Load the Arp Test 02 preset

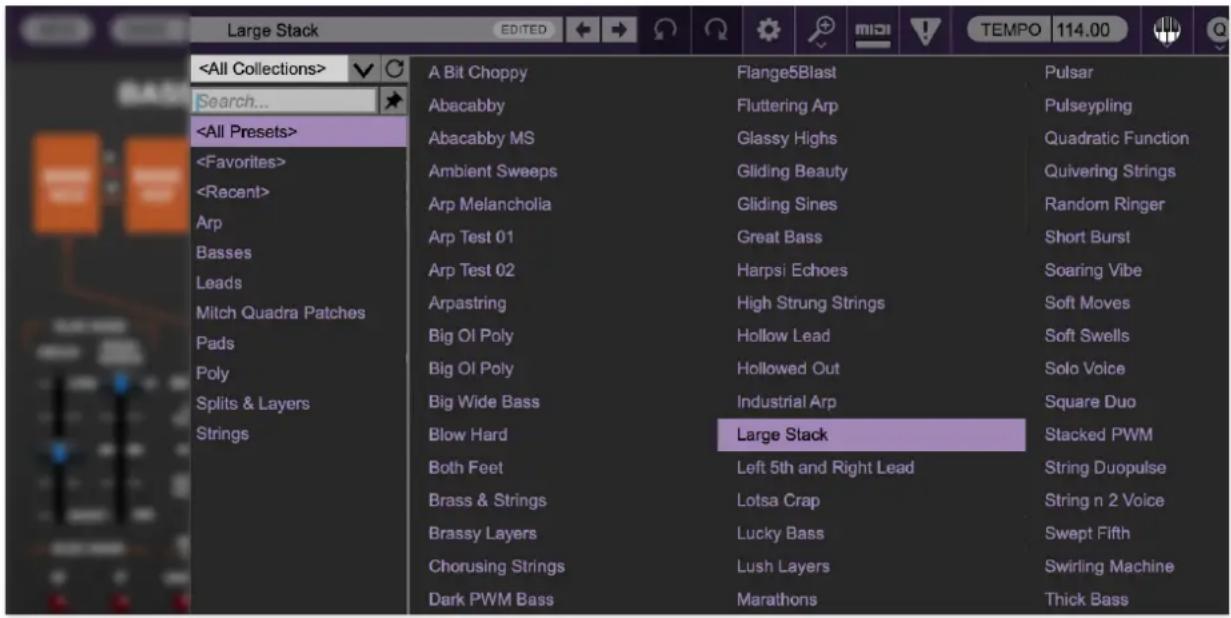[x=471, y=270]
